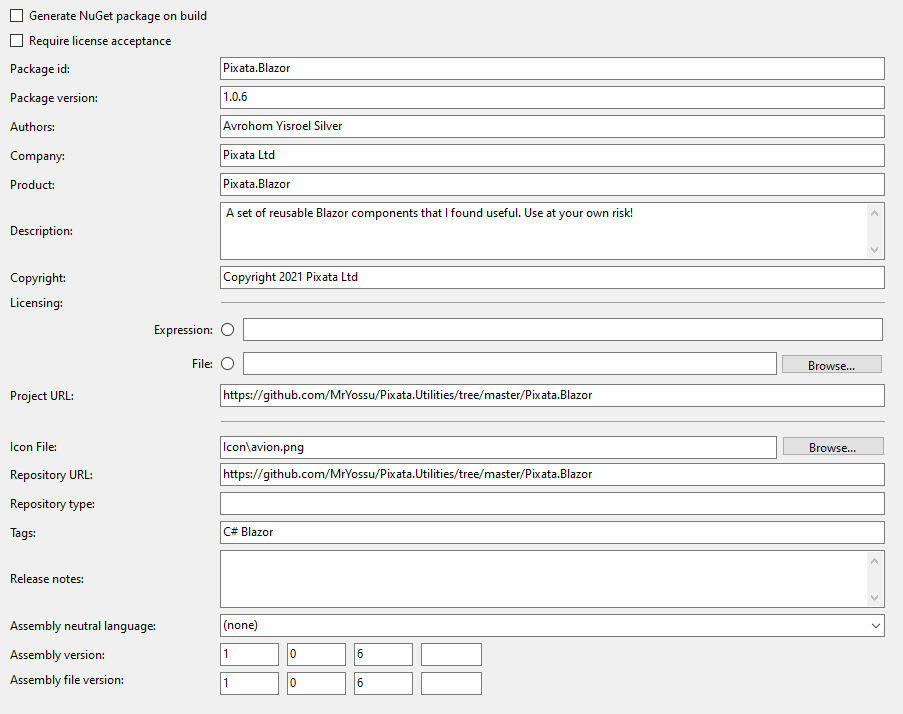Image resolution: width=903 pixels, height=714 pixels.
Task: Click the Icon File path field
Action: tap(498, 447)
